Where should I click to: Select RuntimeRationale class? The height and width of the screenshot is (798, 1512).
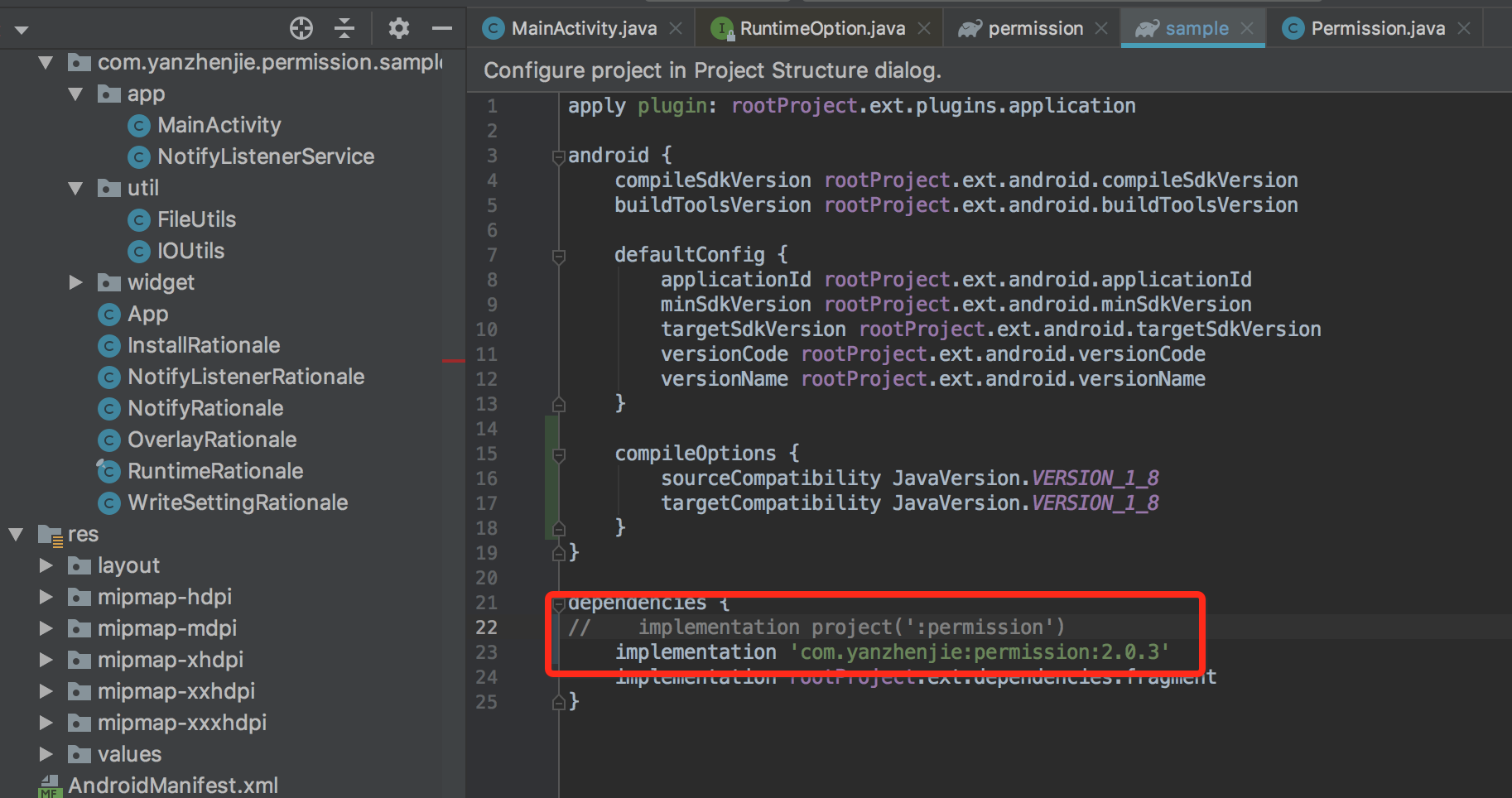(x=215, y=471)
